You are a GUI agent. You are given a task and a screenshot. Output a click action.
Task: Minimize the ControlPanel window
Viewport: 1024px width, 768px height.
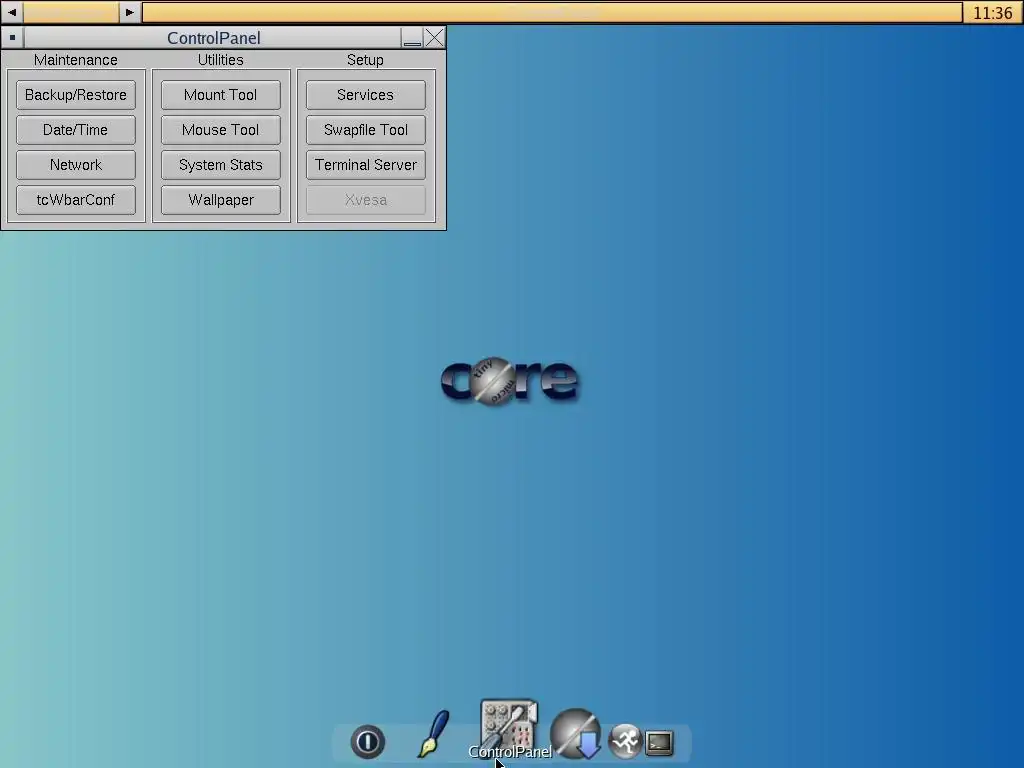coord(412,38)
